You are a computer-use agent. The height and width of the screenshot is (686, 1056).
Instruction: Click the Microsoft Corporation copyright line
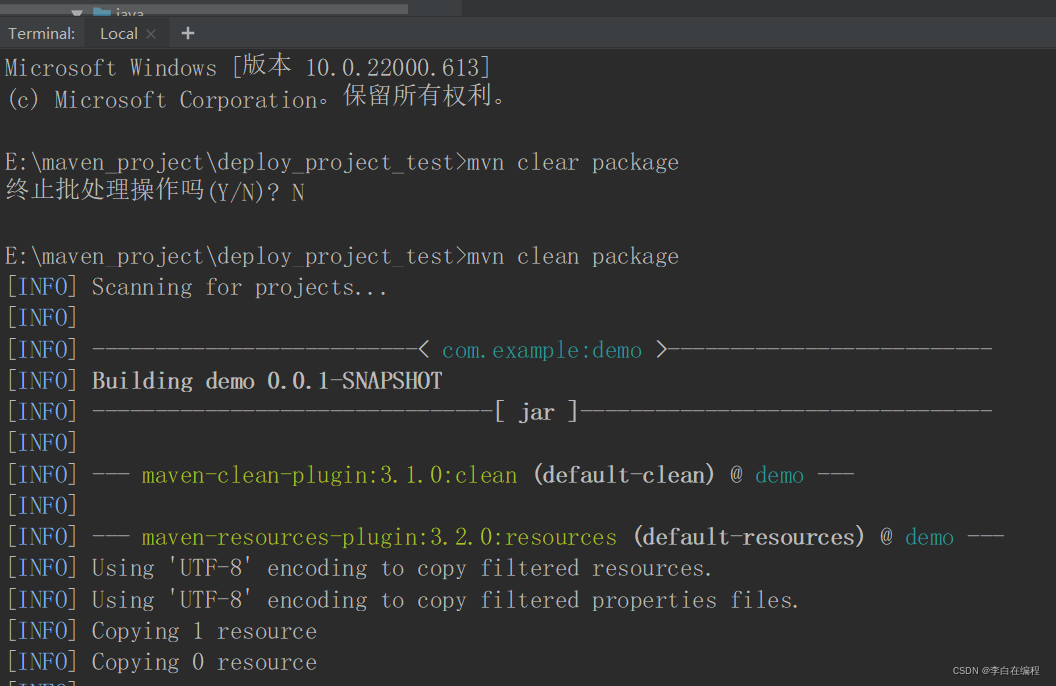pos(256,98)
